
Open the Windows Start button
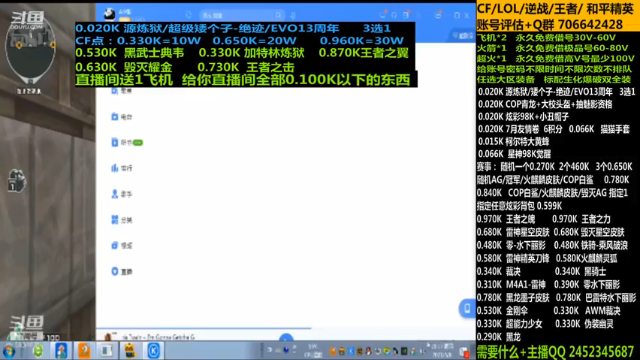[x=9, y=351]
